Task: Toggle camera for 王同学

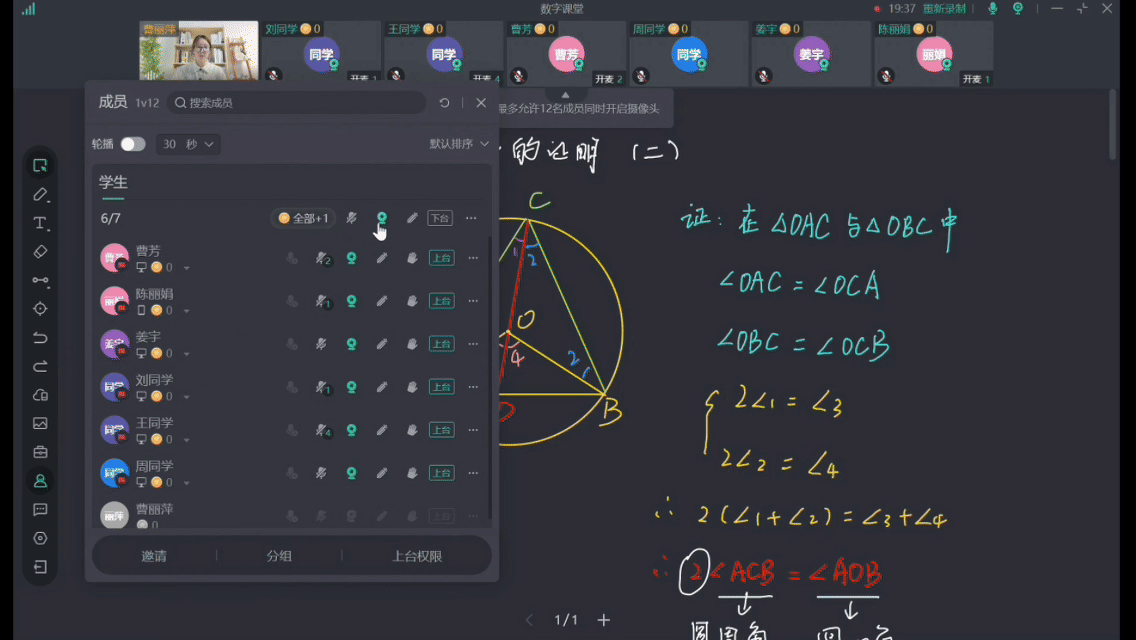Action: coord(351,430)
